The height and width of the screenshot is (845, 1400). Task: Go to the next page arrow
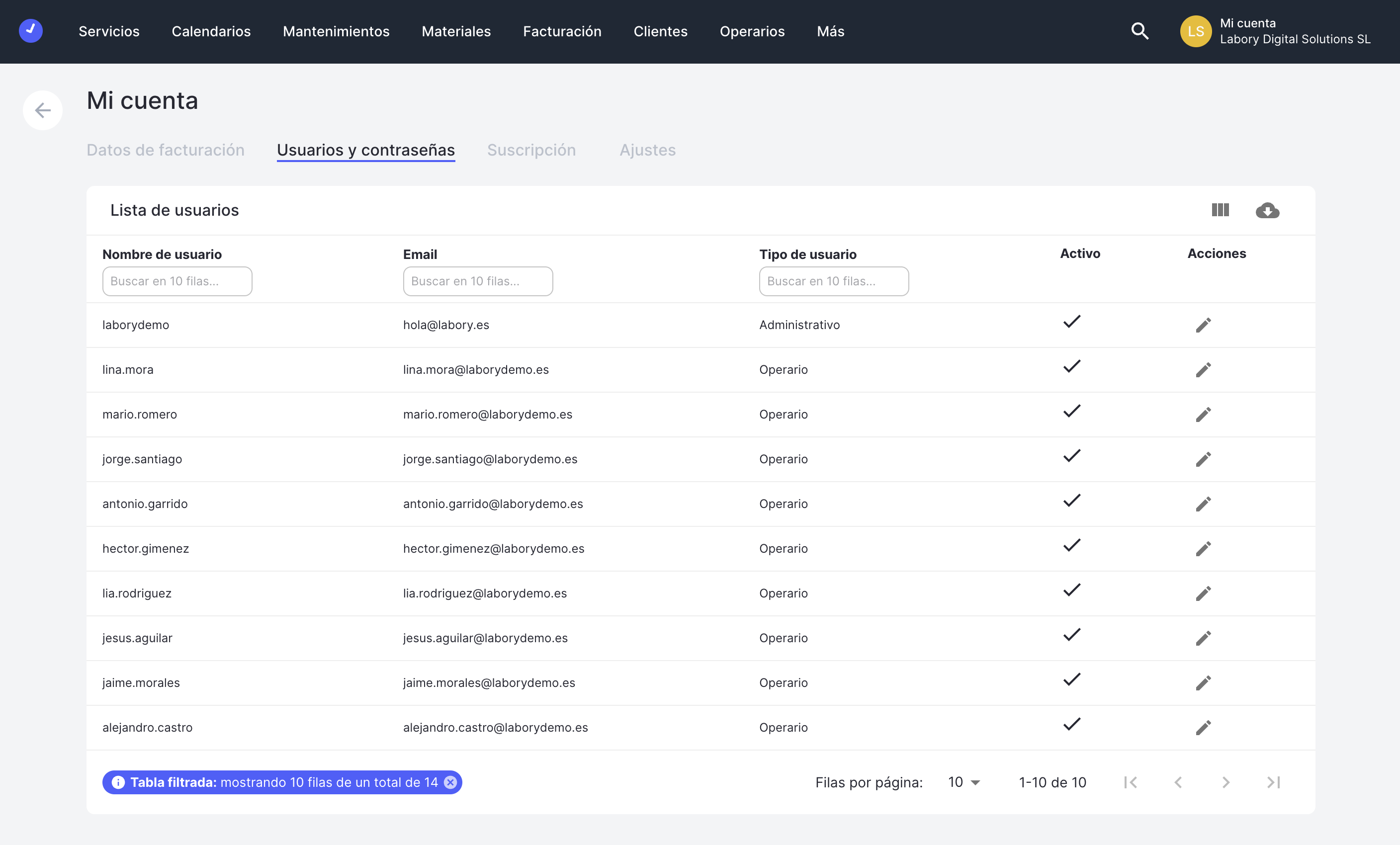[1225, 782]
